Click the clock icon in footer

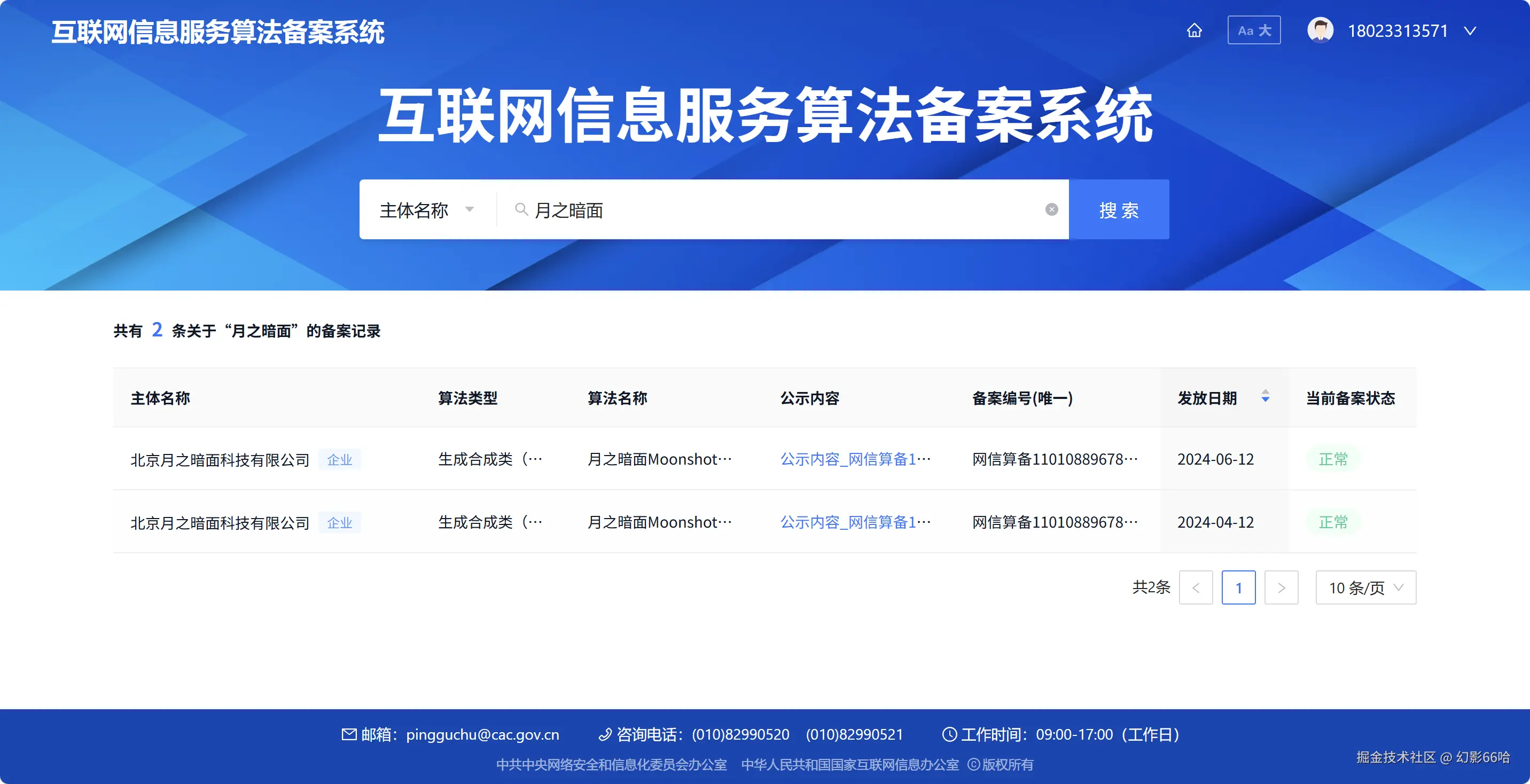(950, 735)
